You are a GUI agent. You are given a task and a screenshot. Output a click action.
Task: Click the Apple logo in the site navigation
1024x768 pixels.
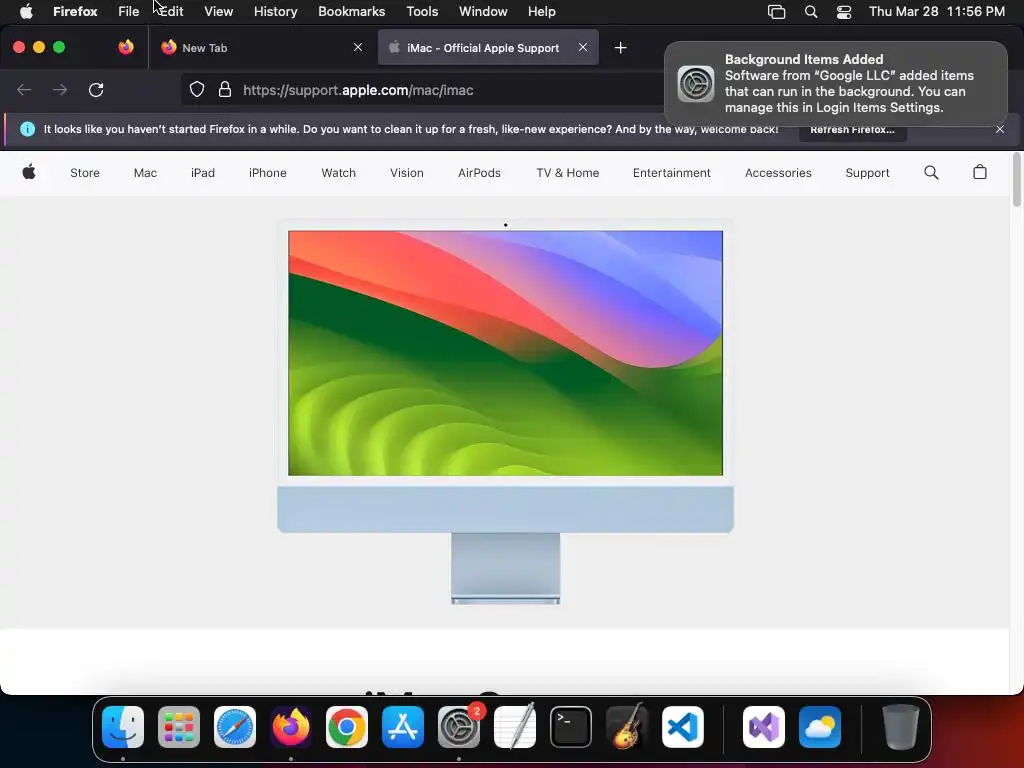[29, 172]
